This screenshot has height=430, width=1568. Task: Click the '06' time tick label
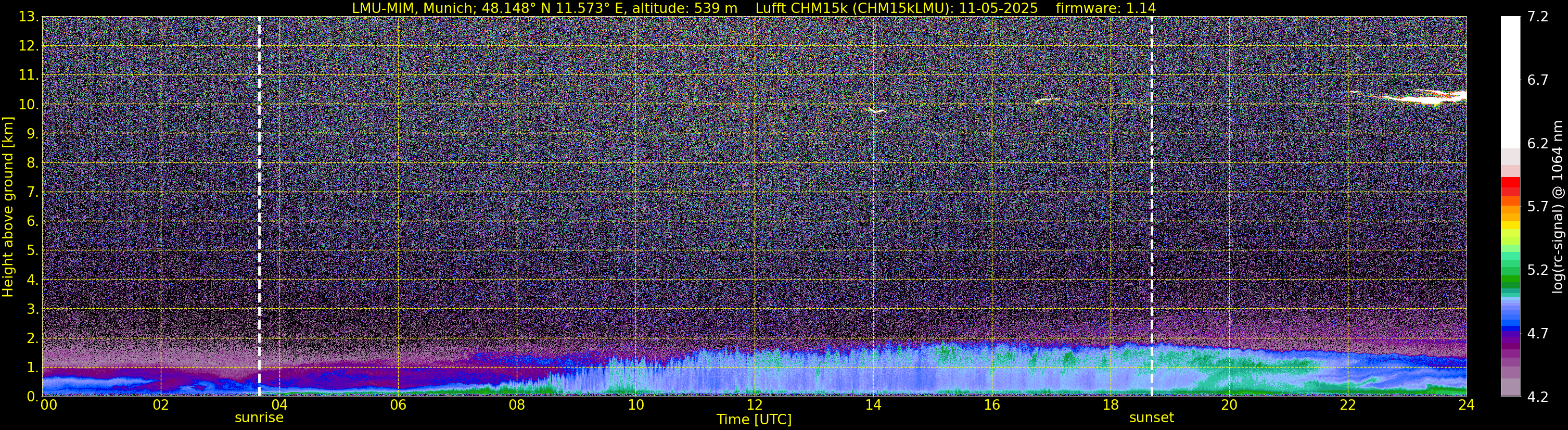click(x=398, y=405)
